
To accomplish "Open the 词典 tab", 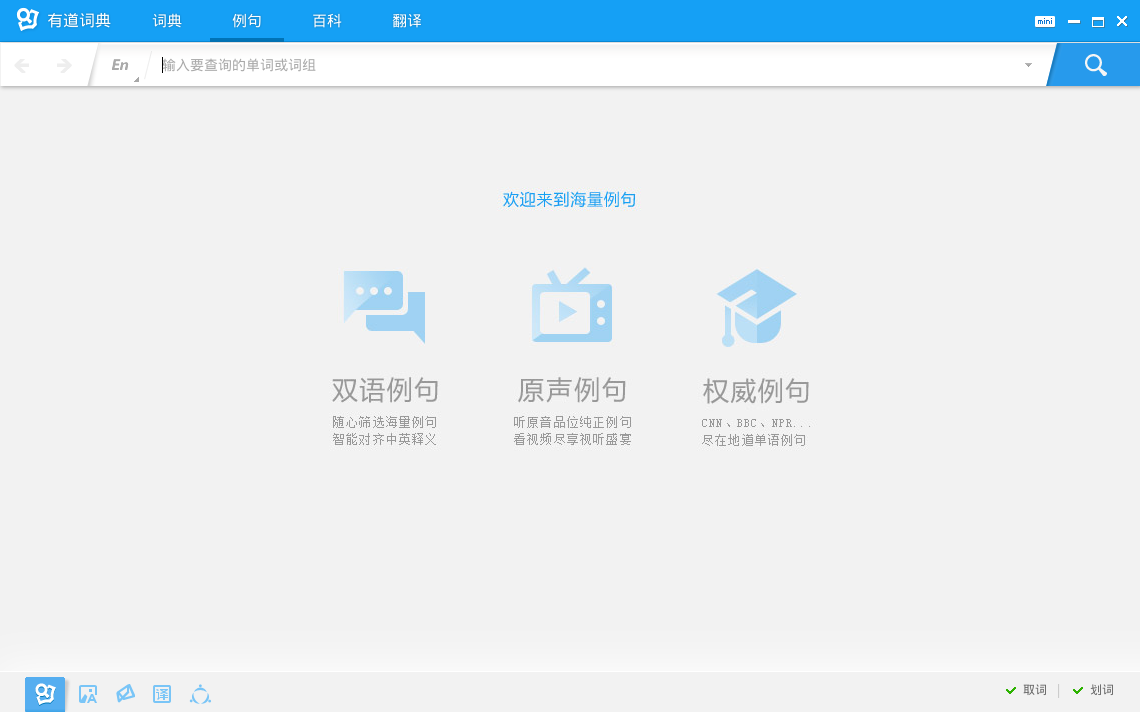I will pos(166,21).
